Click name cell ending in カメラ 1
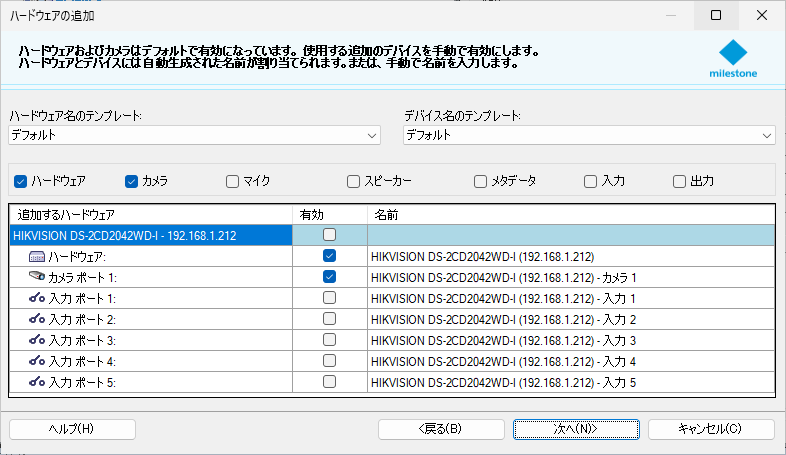Image resolution: width=786 pixels, height=455 pixels. [x=571, y=278]
